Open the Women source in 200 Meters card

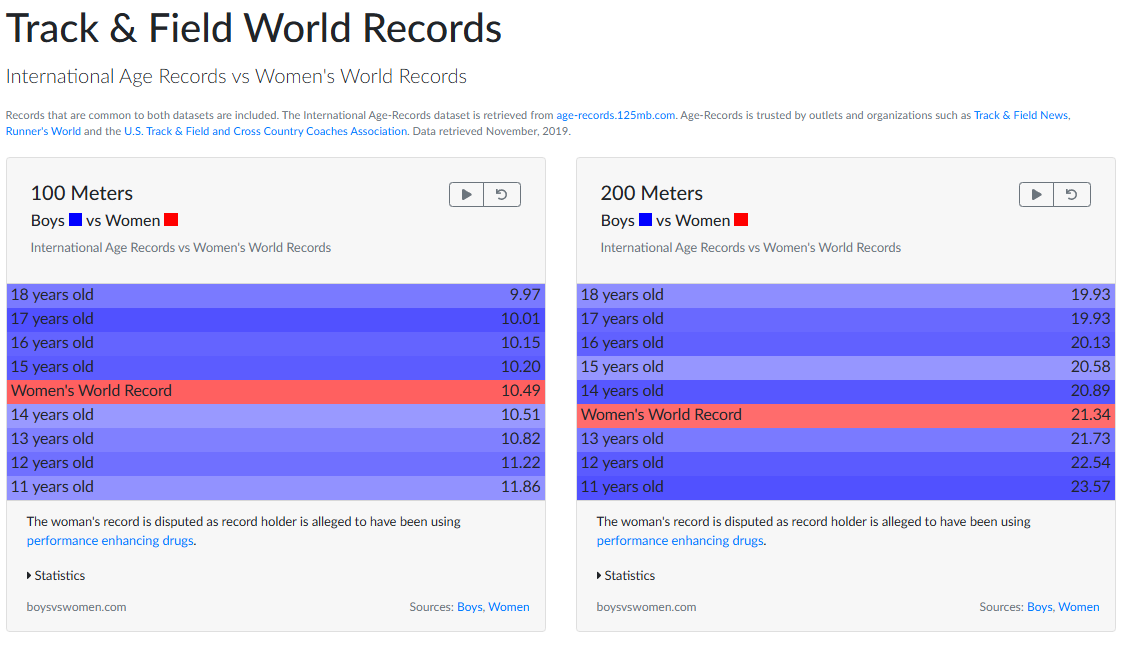tap(1078, 607)
